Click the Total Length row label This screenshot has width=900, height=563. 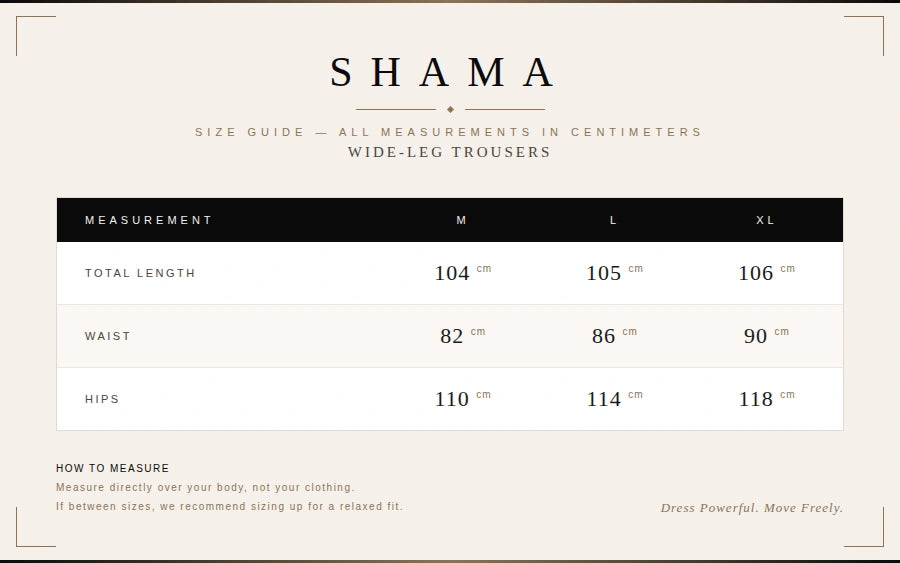pyautogui.click(x=140, y=273)
